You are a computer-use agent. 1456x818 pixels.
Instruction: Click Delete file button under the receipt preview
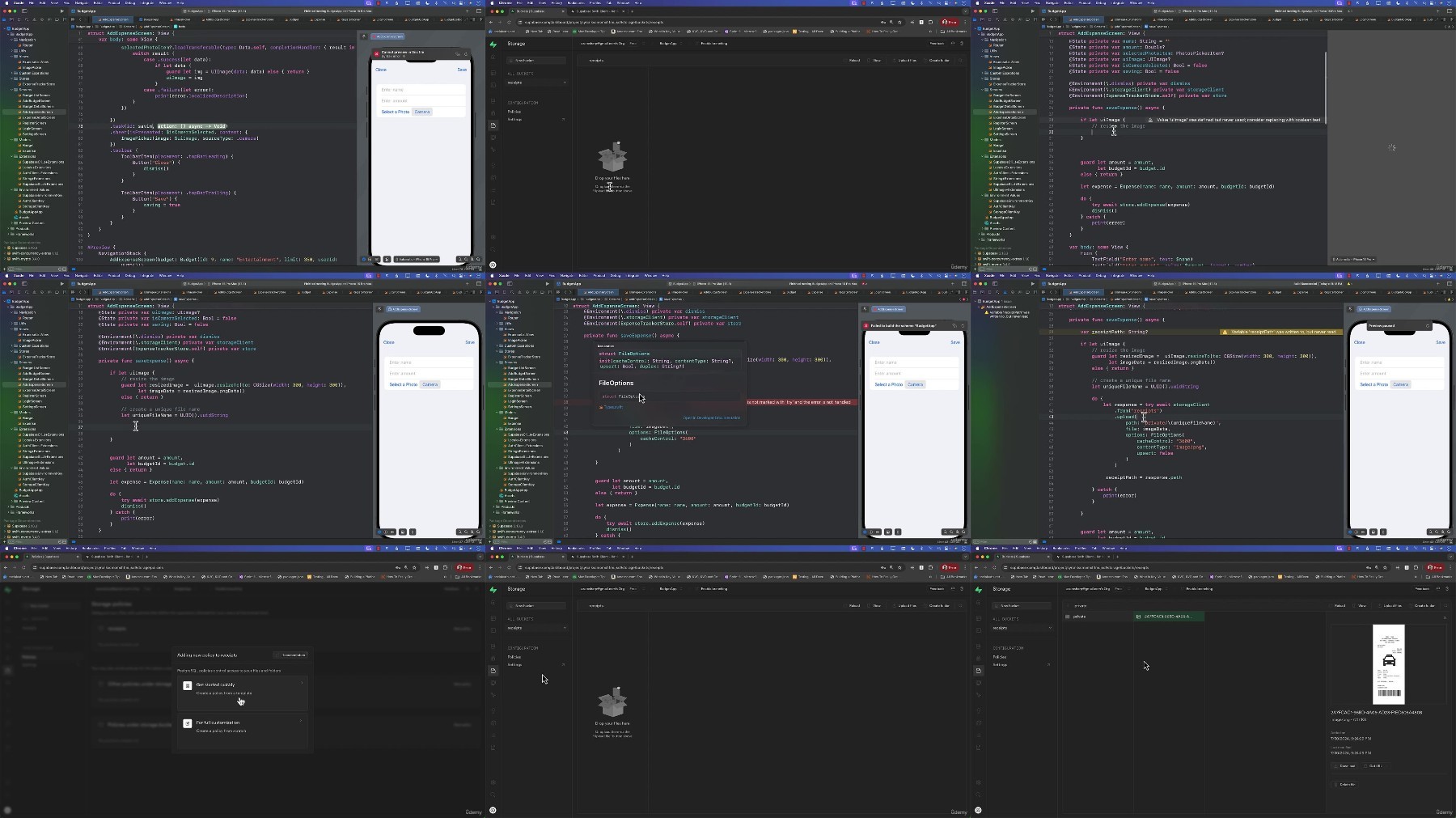click(x=1344, y=784)
